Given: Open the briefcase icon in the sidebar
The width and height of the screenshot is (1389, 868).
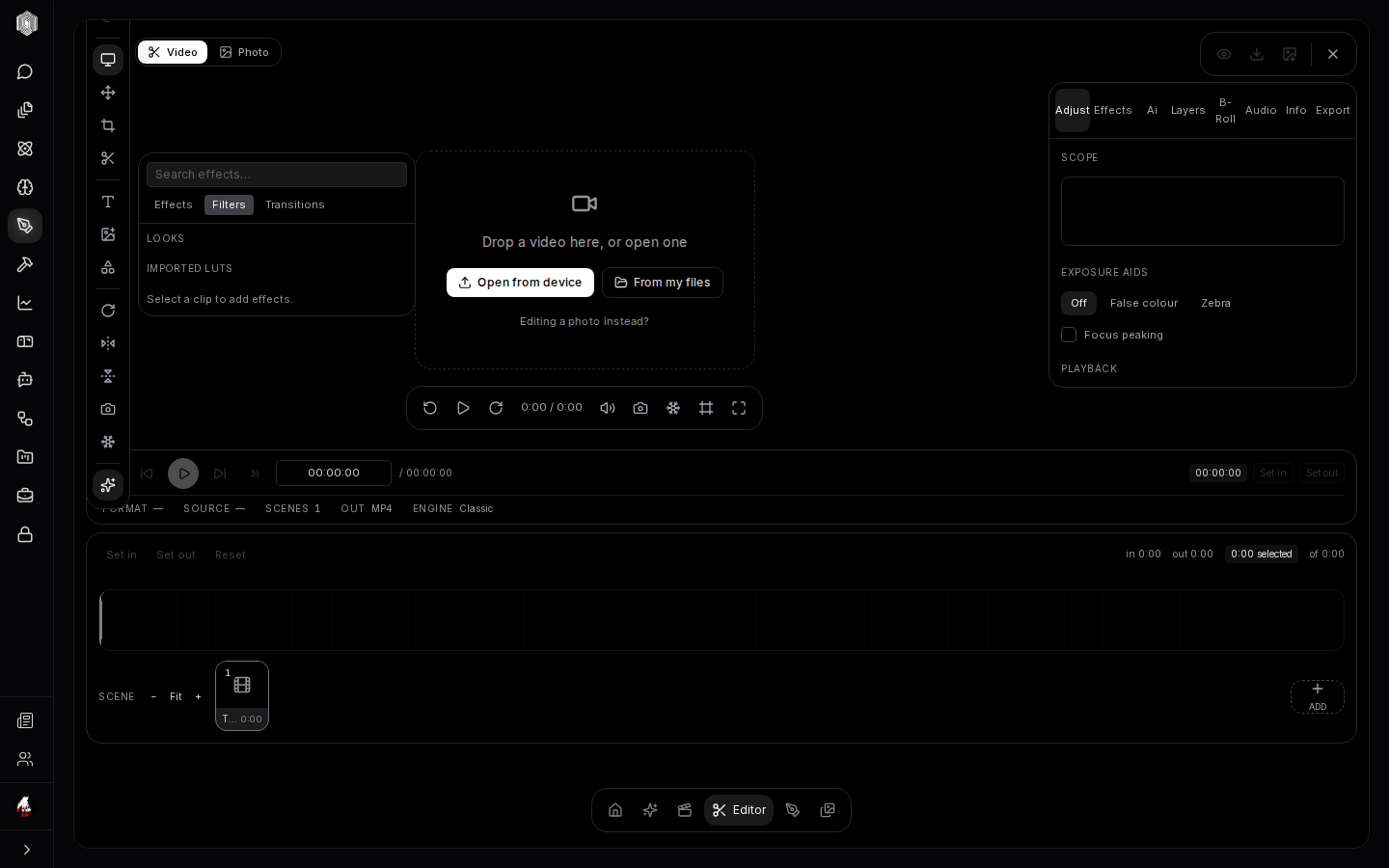Looking at the screenshot, I should tap(25, 496).
